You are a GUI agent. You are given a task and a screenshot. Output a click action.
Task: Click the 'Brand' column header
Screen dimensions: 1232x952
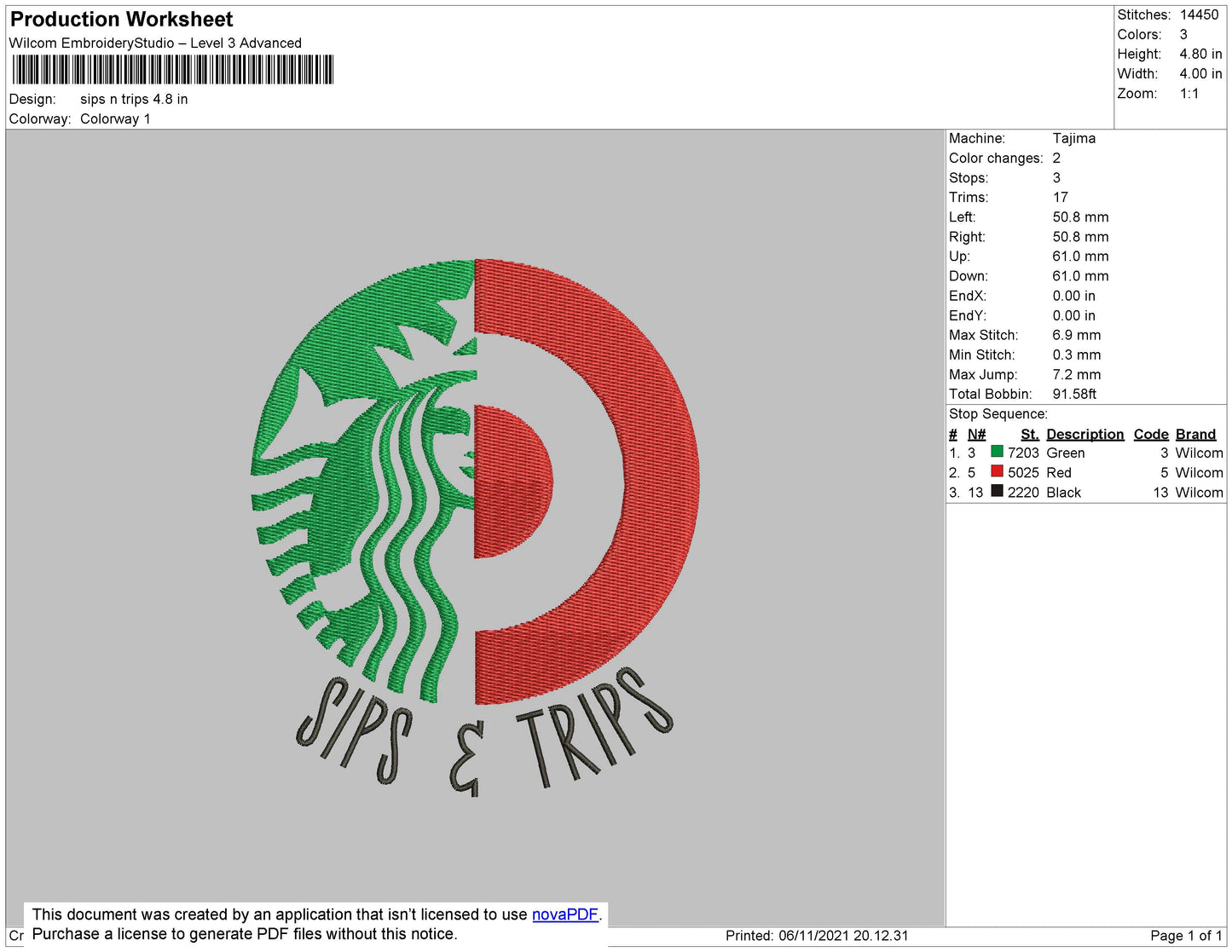pos(1195,435)
